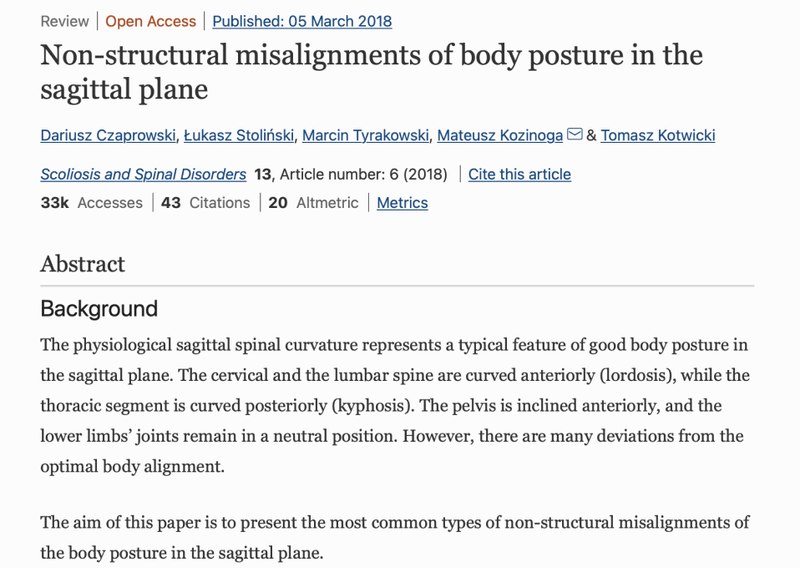Click the 33k Accesses count
800x568 pixels.
click(x=92, y=203)
